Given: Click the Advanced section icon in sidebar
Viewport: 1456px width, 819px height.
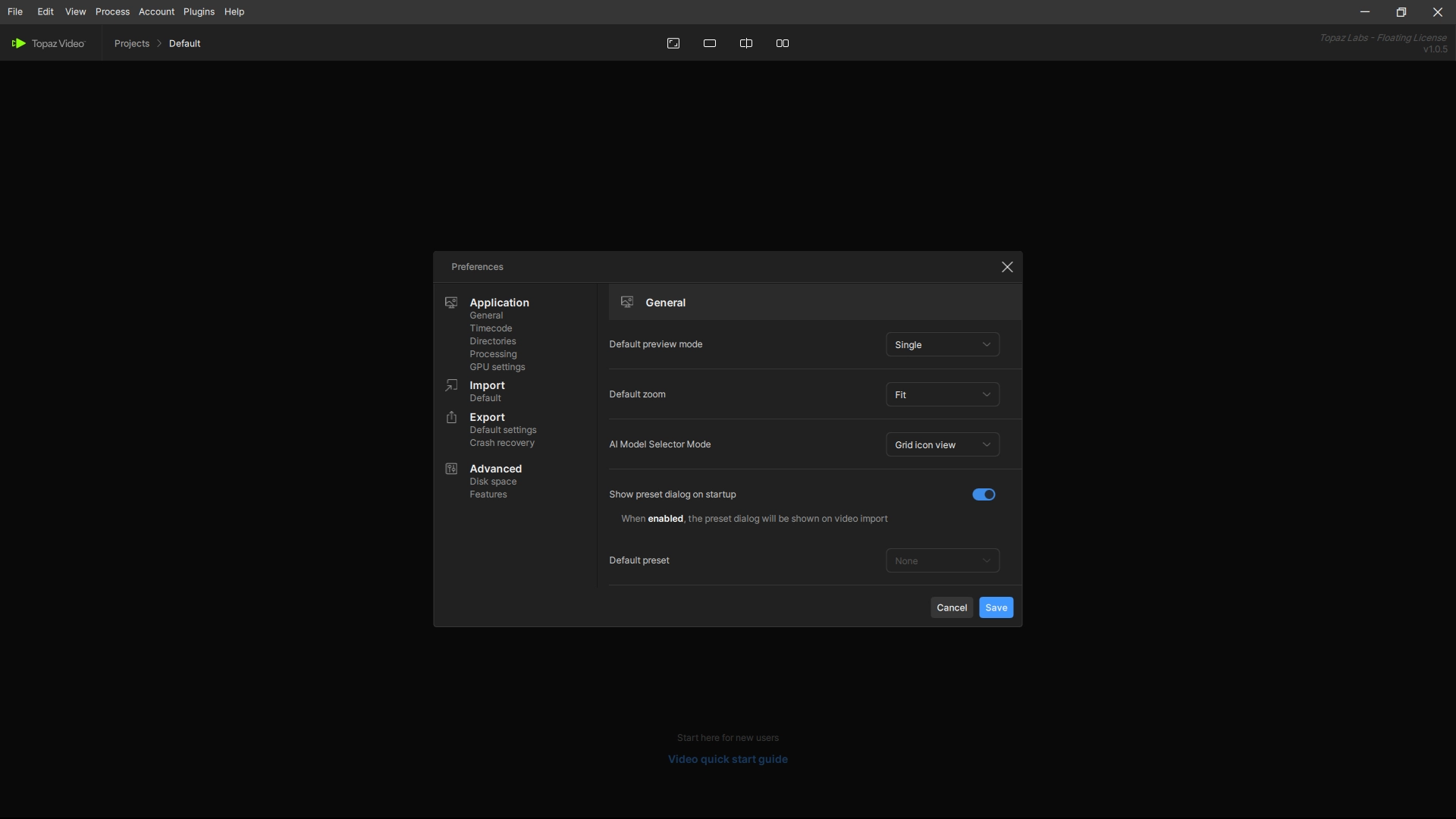Looking at the screenshot, I should point(451,469).
